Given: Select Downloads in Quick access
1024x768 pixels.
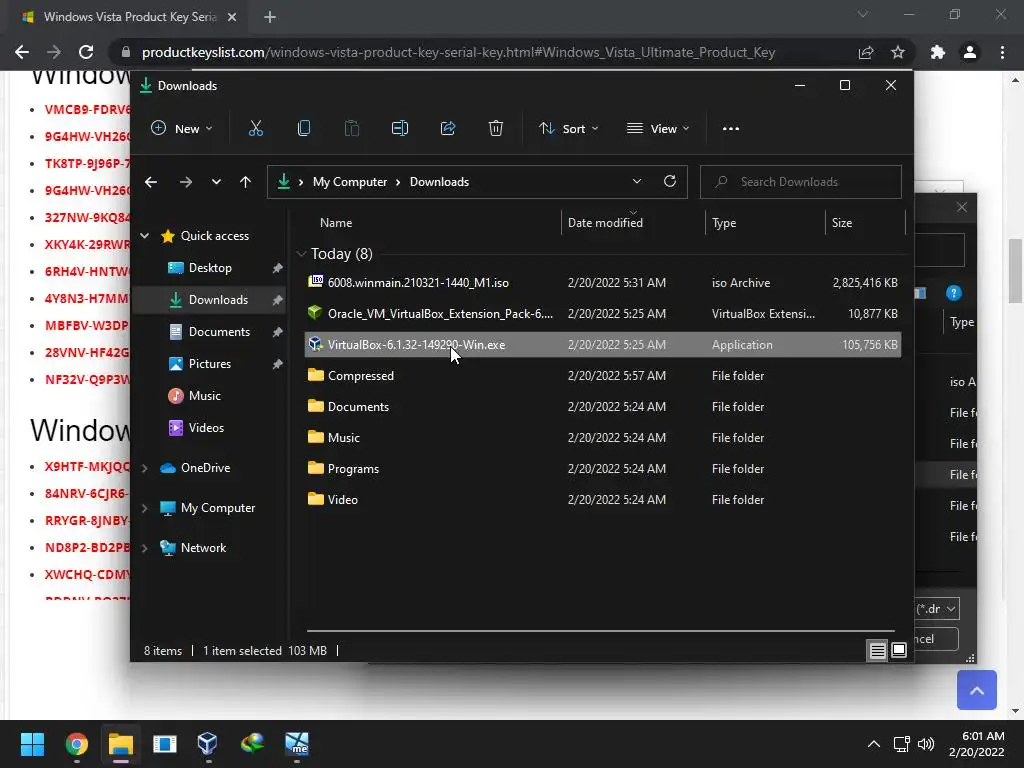Looking at the screenshot, I should [209, 300].
